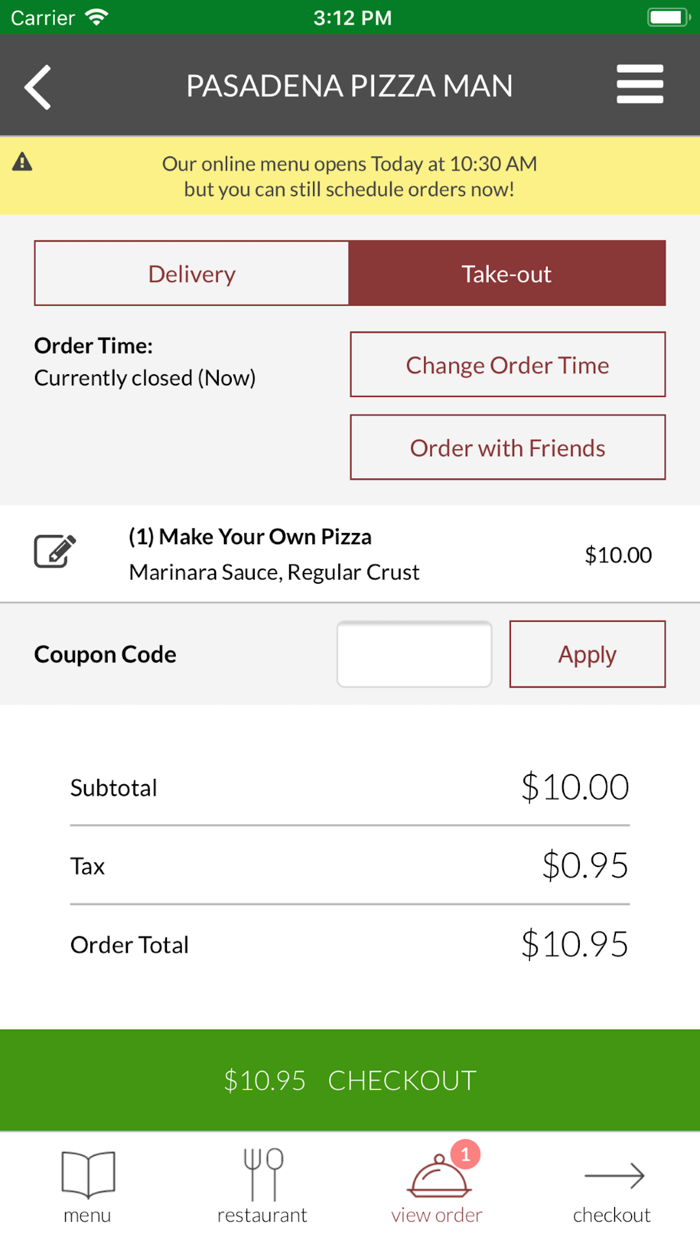Select the Take-out option

(507, 273)
